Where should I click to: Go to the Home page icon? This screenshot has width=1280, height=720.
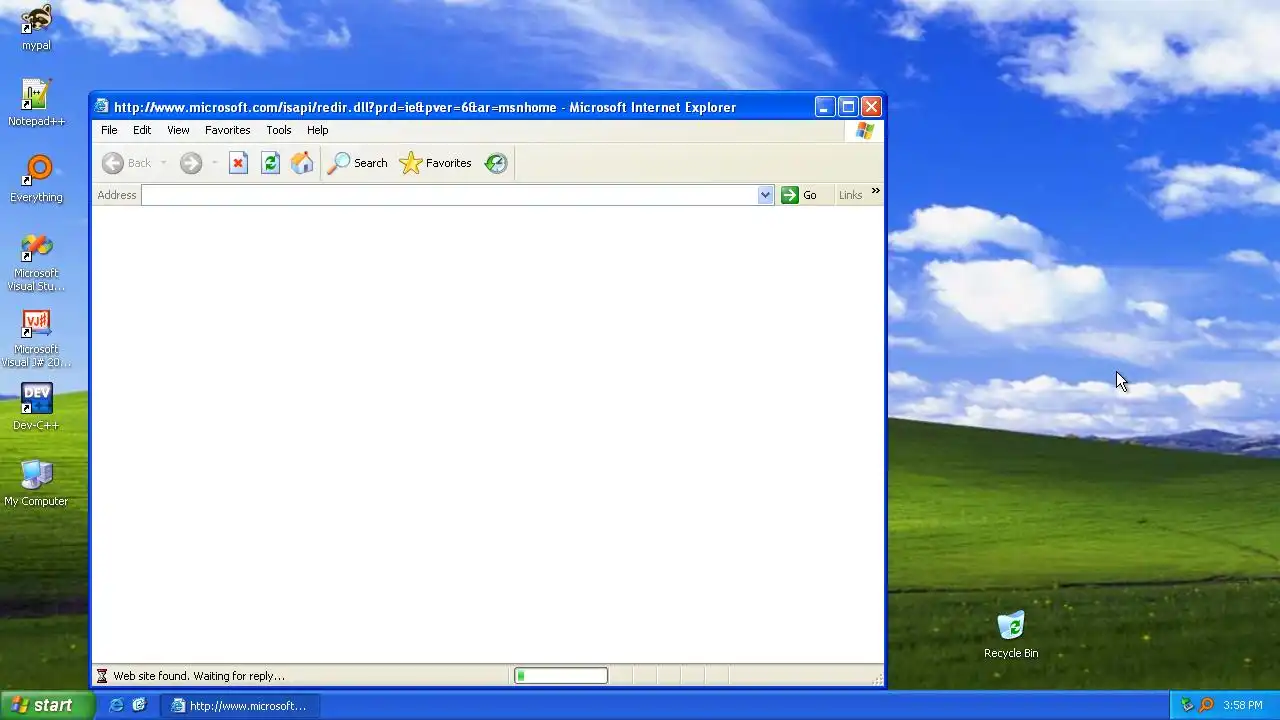302,163
